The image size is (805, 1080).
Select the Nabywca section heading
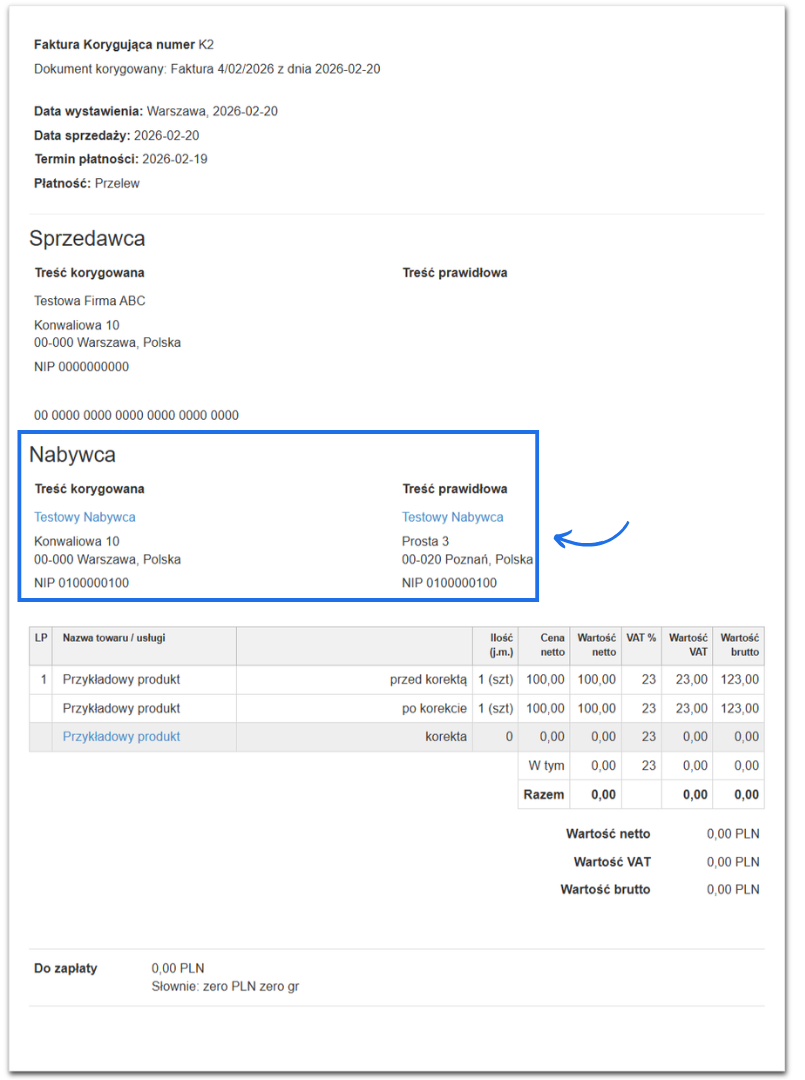point(72,455)
